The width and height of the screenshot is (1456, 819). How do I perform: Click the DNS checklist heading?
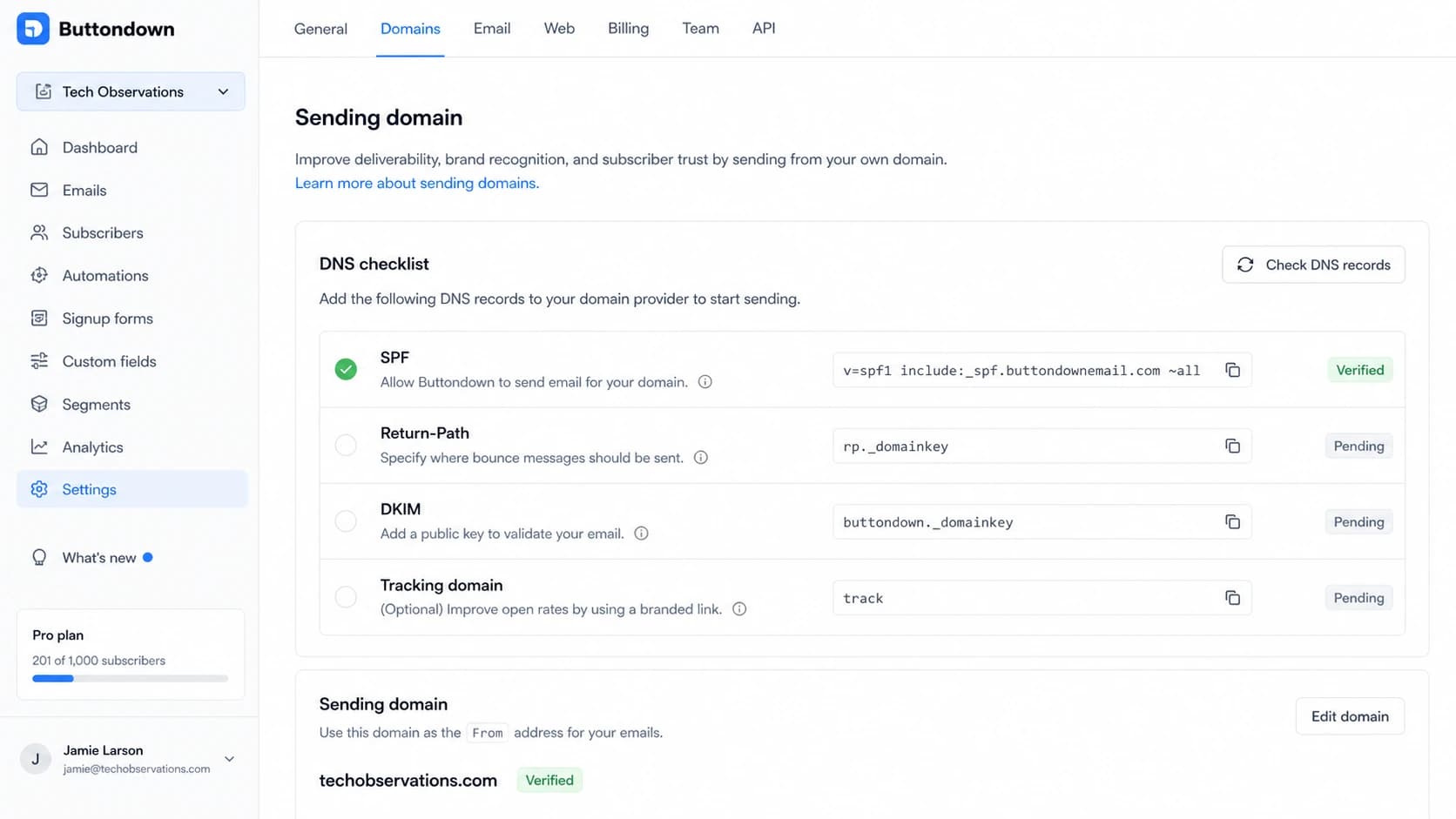[x=374, y=264]
